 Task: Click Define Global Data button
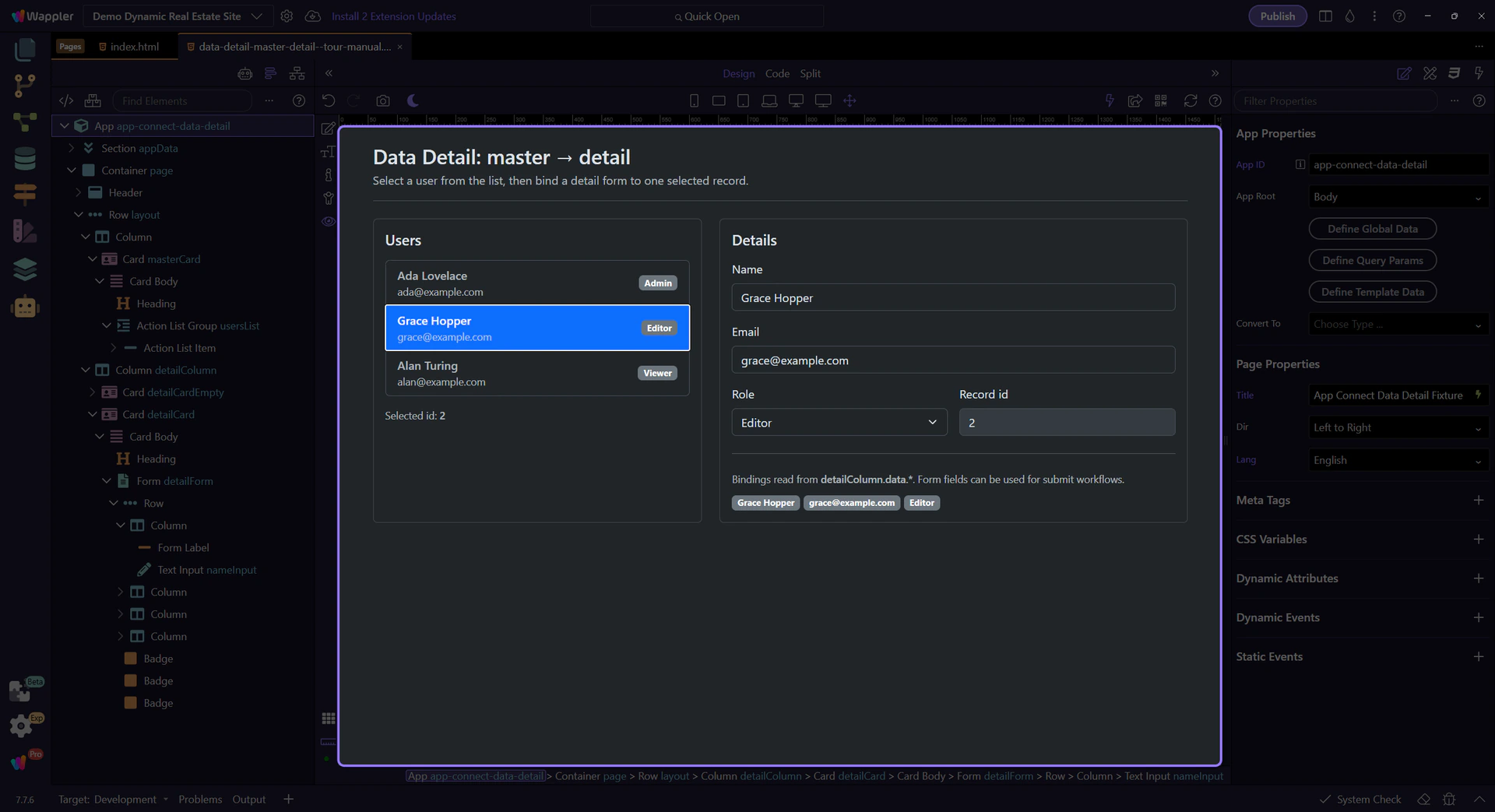[x=1372, y=229]
